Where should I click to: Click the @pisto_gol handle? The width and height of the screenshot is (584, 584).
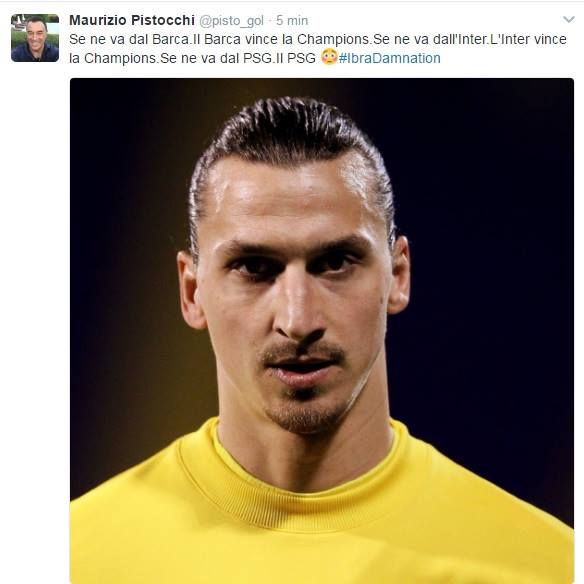[x=231, y=21]
